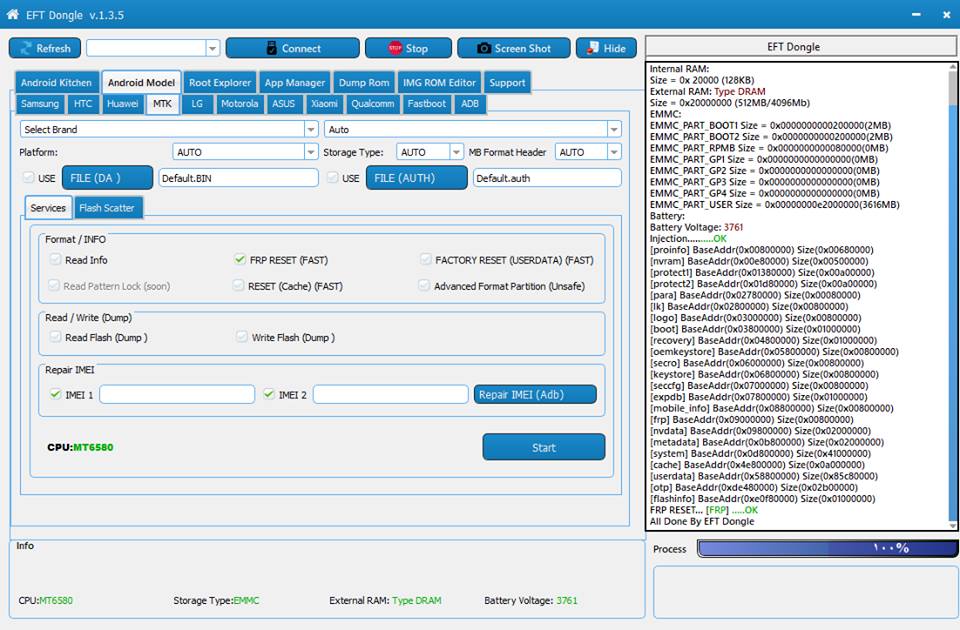
Task: Click the Hide button icon
Action: coord(593,48)
